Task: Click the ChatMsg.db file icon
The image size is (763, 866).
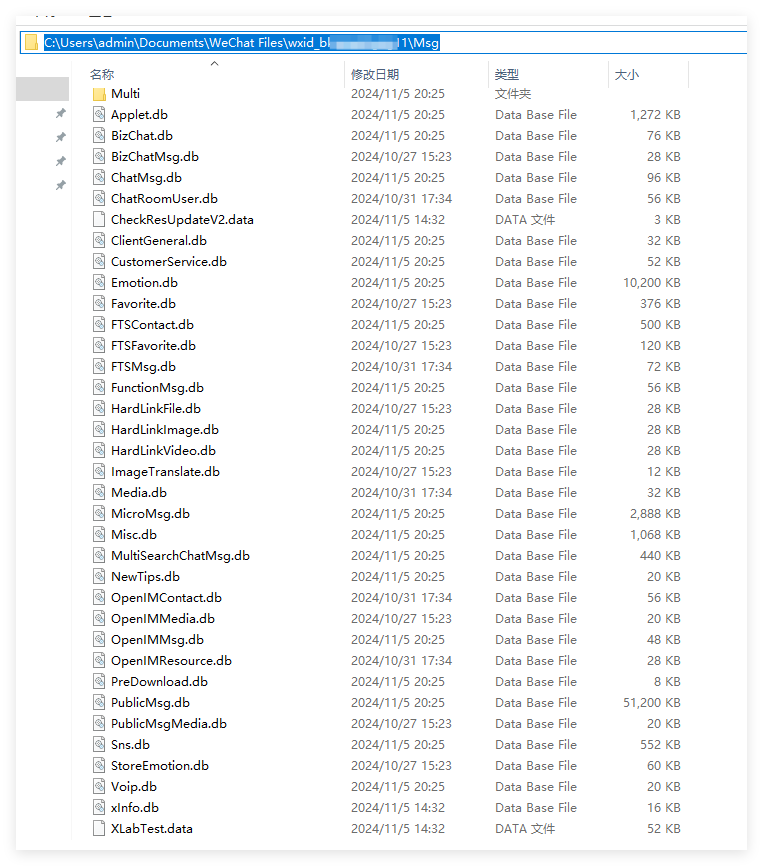Action: coord(99,178)
